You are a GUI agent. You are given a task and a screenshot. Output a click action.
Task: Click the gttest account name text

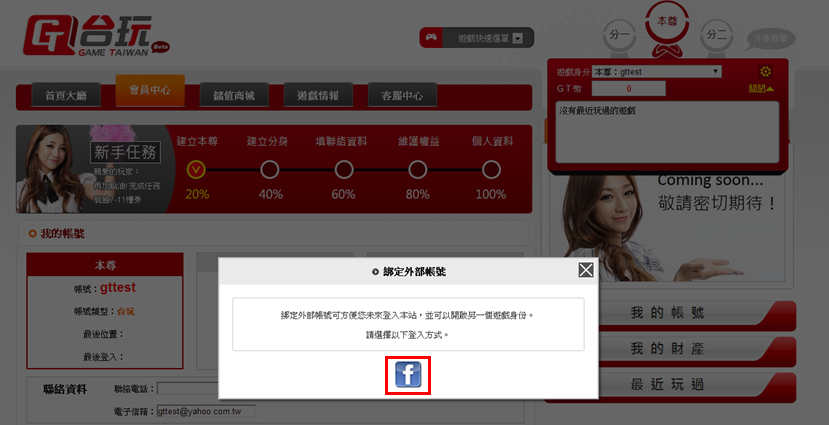coord(118,288)
